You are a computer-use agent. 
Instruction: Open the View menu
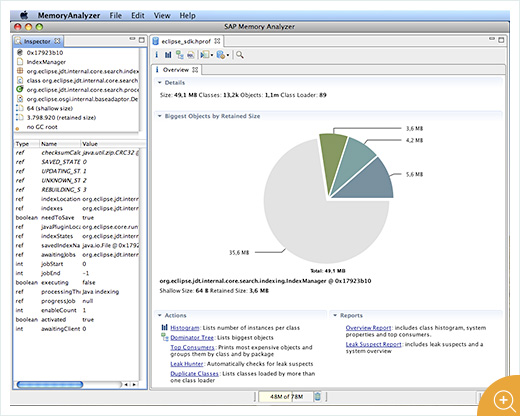click(x=162, y=15)
